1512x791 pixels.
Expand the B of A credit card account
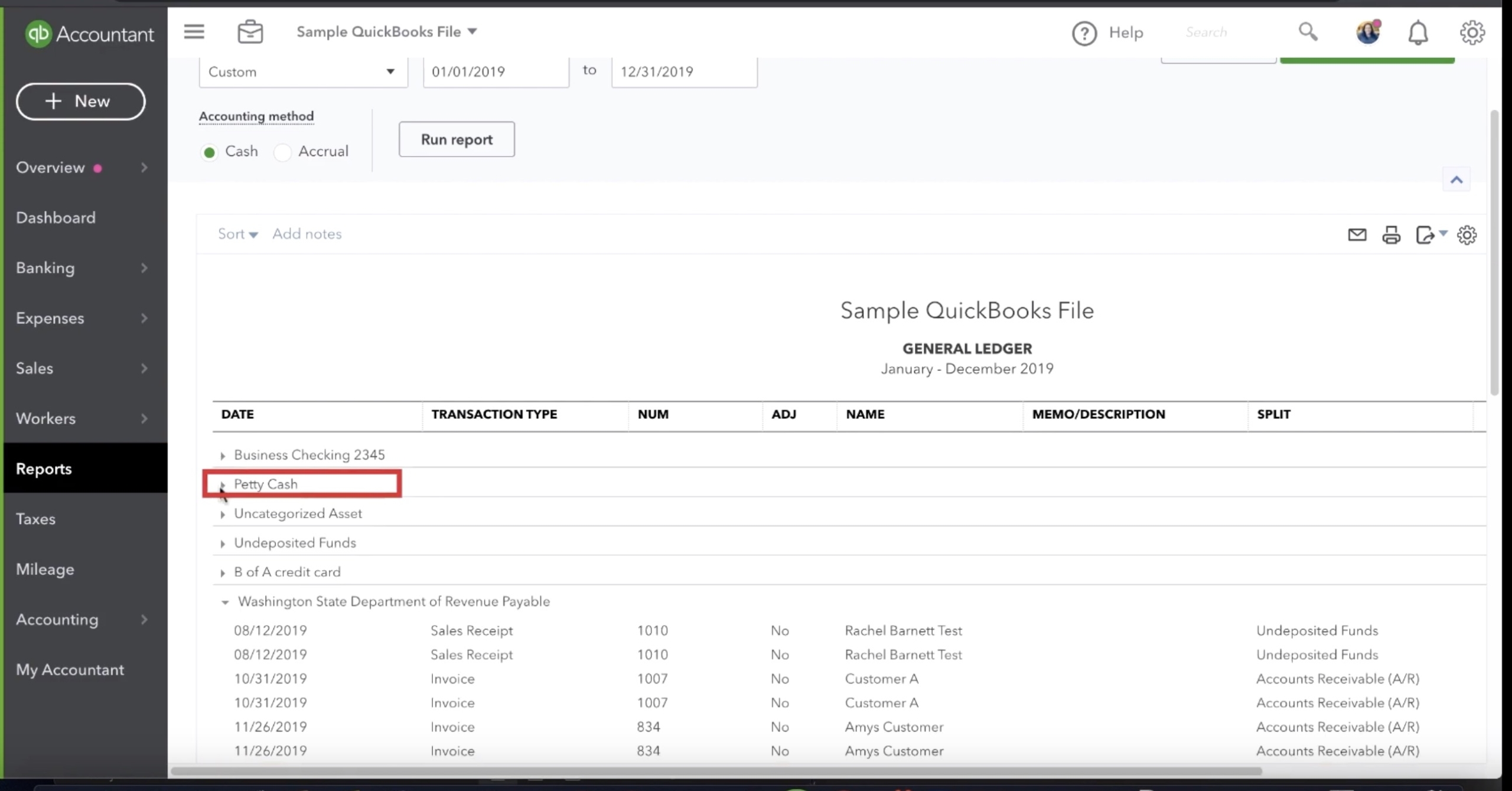click(x=223, y=572)
